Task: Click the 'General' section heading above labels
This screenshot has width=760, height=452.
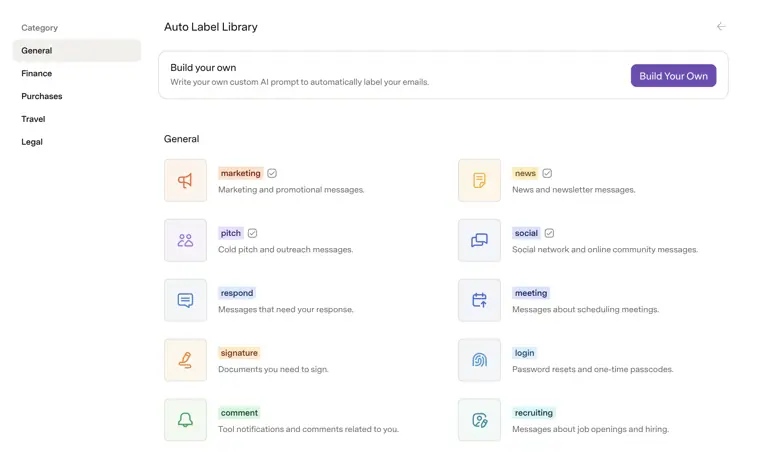Action: click(x=181, y=139)
